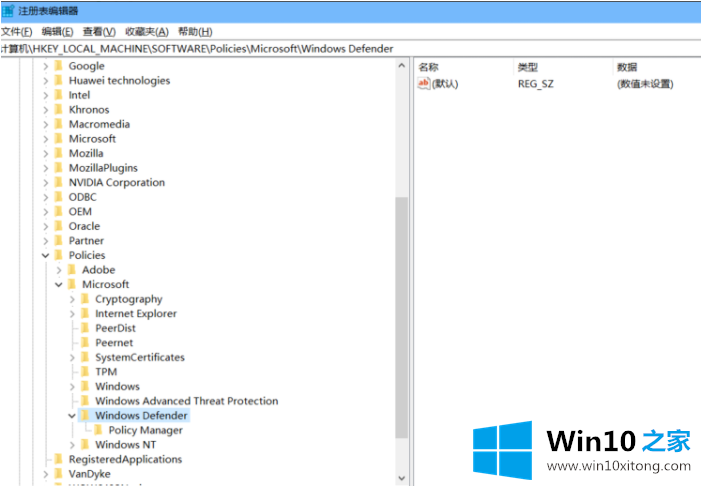703x492 pixels.
Task: Click the Intel folder icon
Action: pyautogui.click(x=58, y=95)
